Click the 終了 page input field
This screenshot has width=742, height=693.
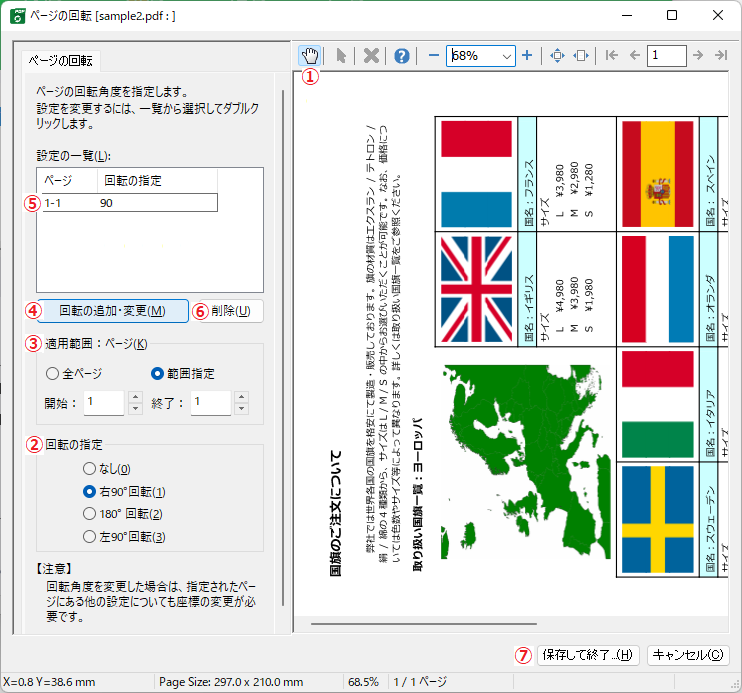click(x=211, y=403)
